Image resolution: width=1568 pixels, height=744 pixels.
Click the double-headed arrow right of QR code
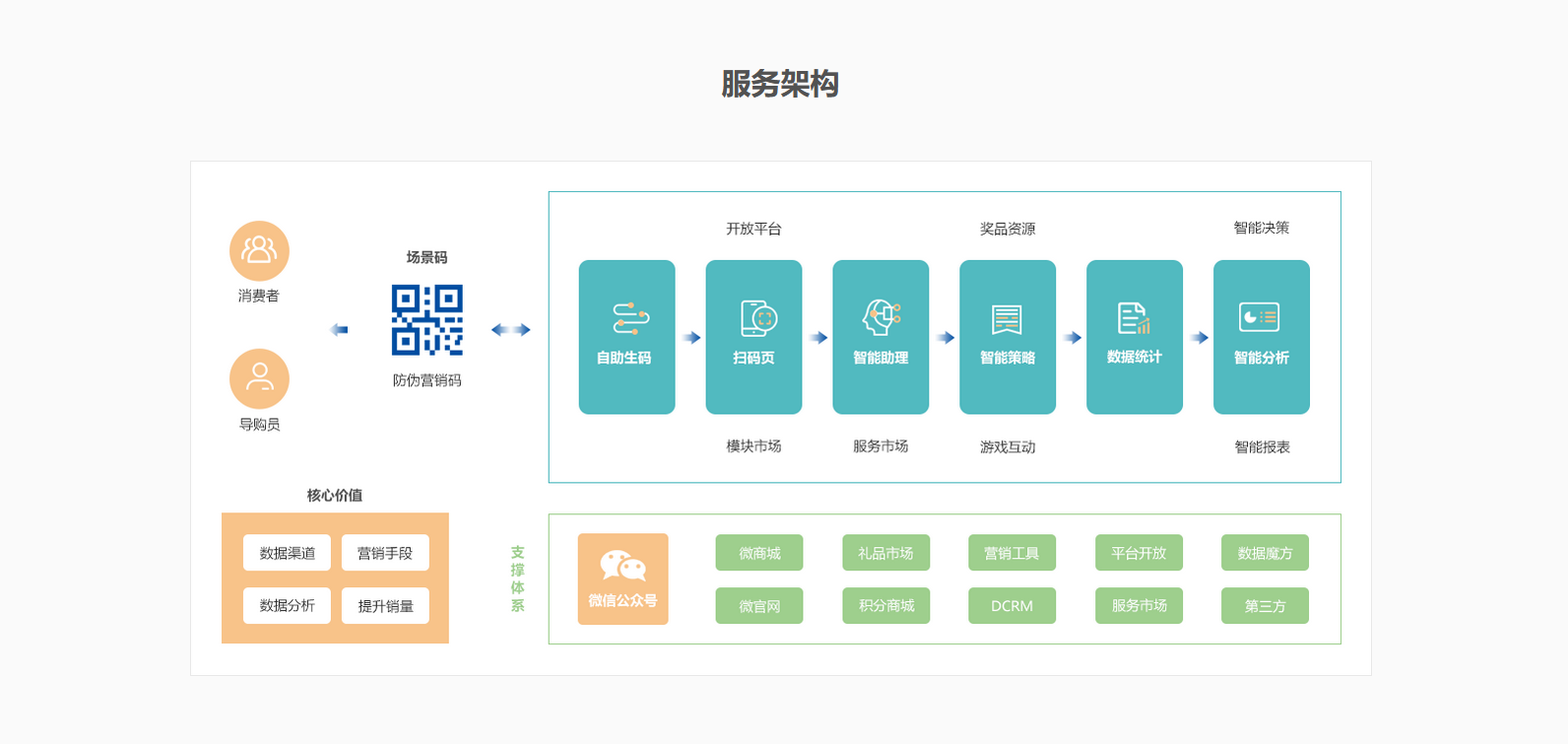point(511,330)
